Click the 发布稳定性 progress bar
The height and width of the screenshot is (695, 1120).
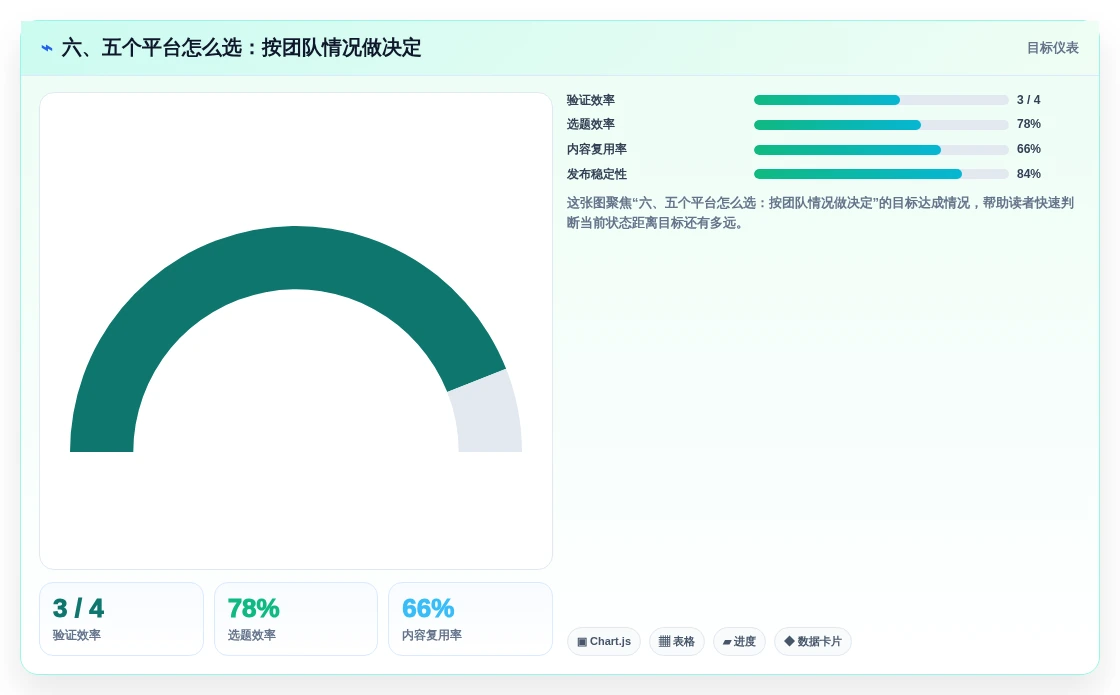(881, 174)
